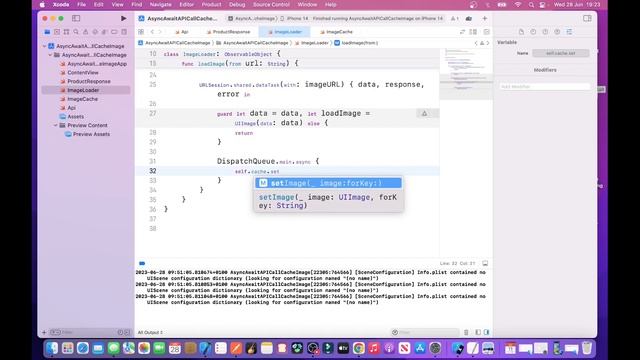Collapse the AsyncAwaitA...lCacheImage project root

tap(44, 46)
